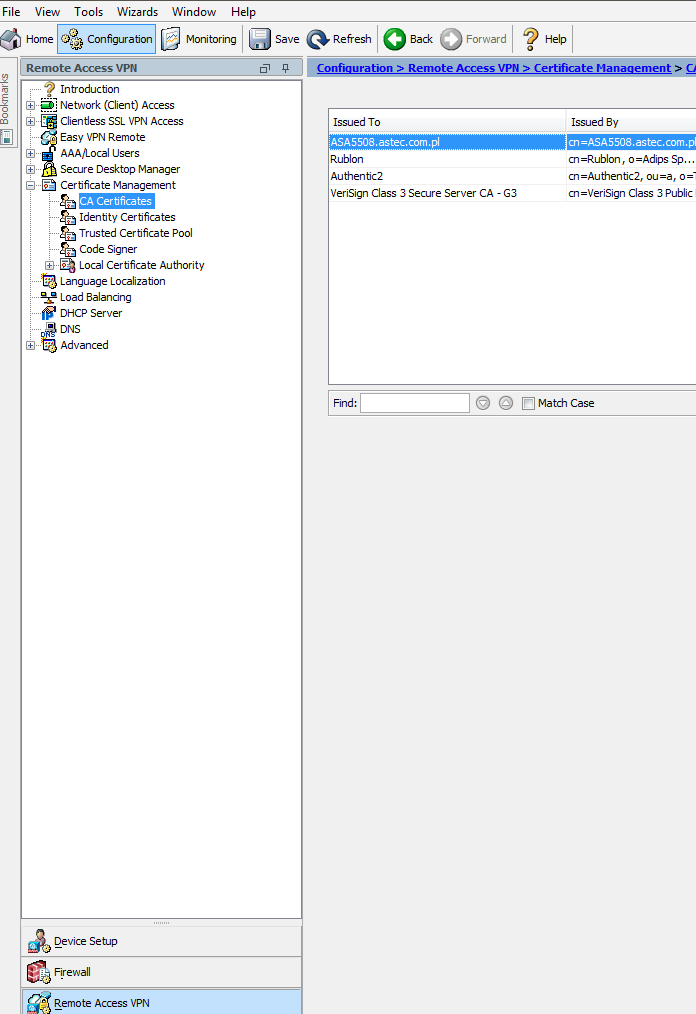Expand the Network (Client) Access node
Screen dimensions: 696x1014
(x=31, y=105)
